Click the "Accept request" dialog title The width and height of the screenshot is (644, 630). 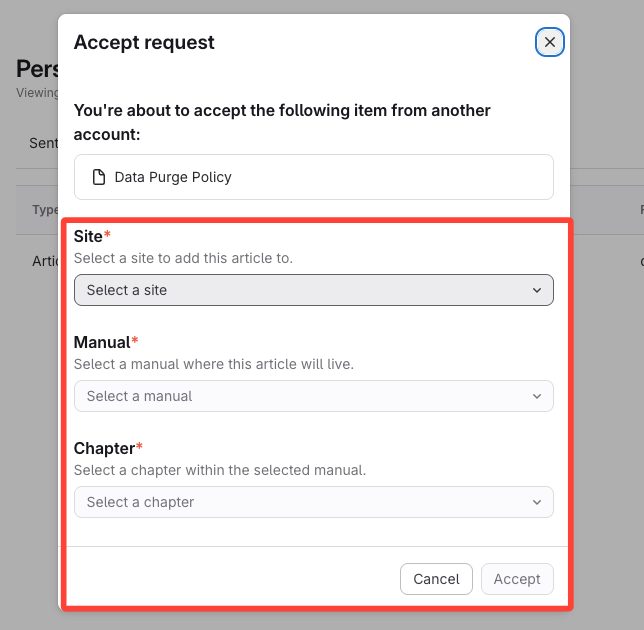pos(144,42)
